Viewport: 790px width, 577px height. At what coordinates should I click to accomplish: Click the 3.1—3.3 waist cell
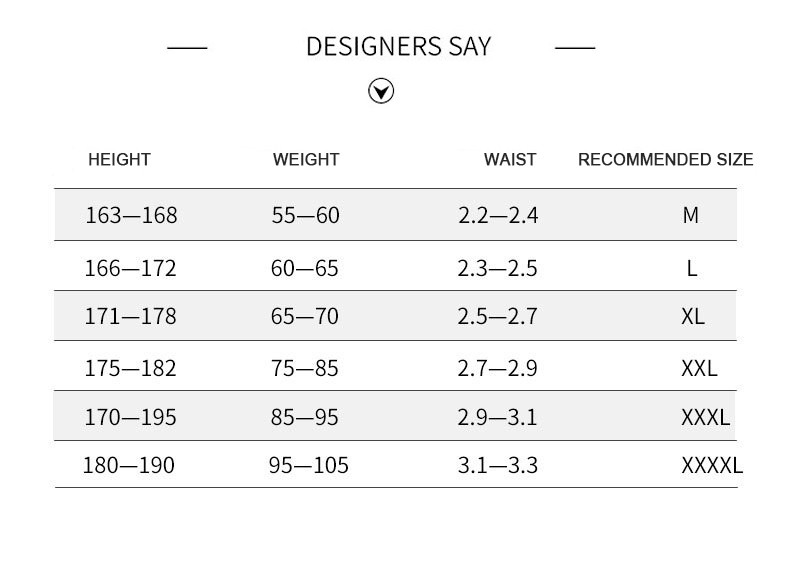[x=497, y=466]
